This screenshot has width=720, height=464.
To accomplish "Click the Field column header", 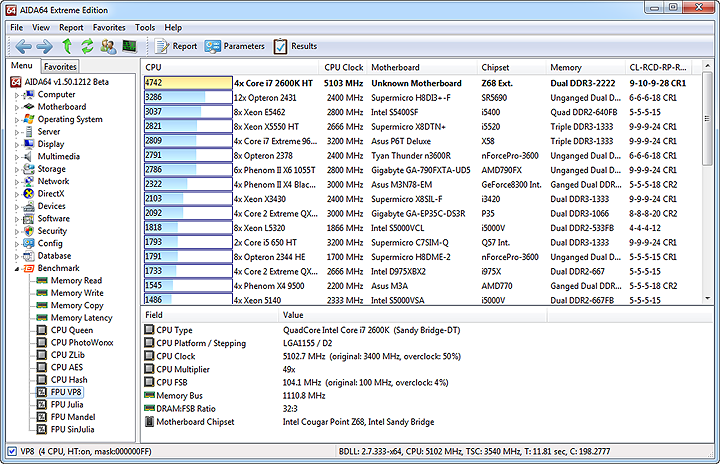I will 209,315.
